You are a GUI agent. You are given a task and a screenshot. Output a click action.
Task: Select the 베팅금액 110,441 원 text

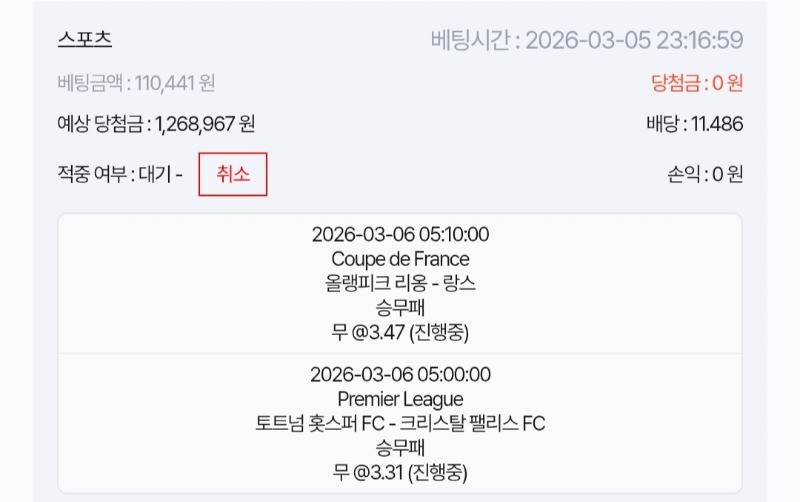point(136,83)
